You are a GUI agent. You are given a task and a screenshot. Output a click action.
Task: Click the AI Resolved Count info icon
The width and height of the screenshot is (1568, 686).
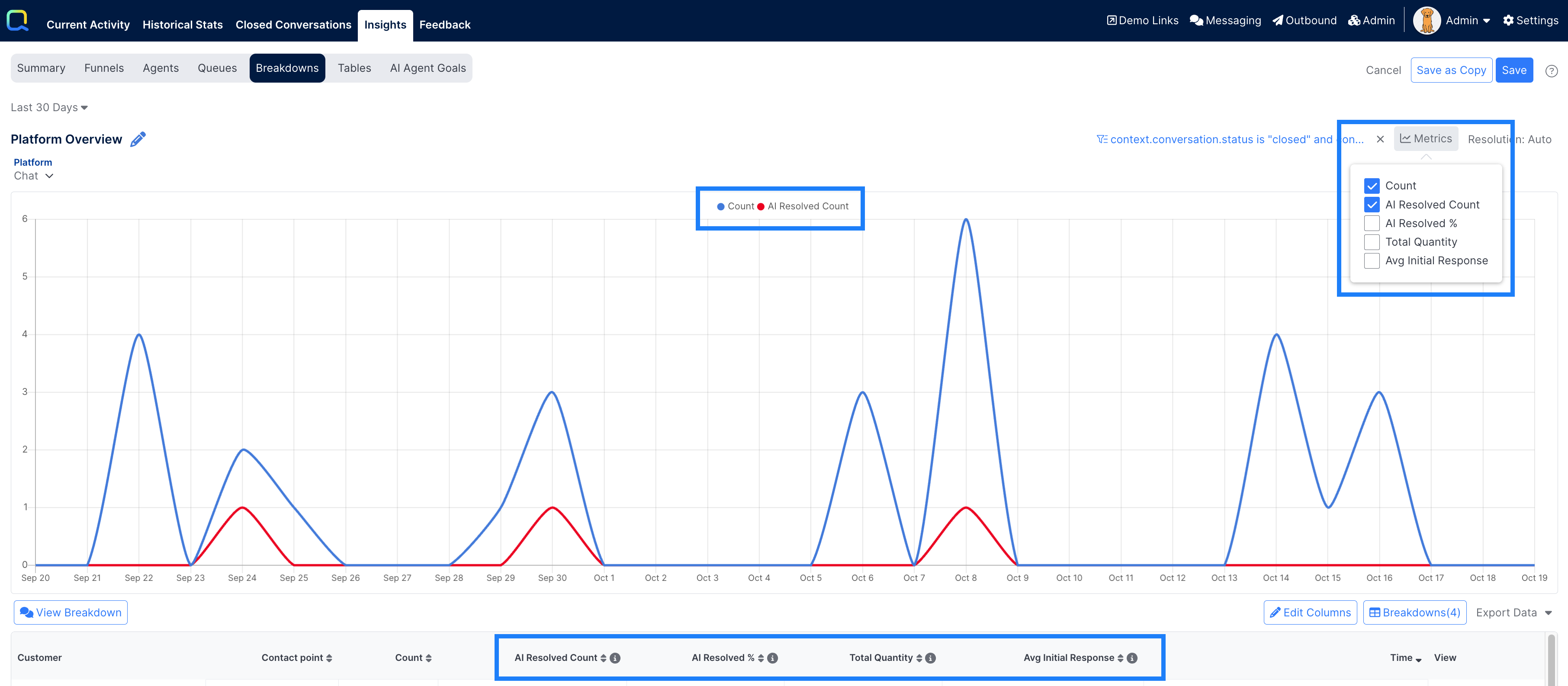[x=615, y=658]
